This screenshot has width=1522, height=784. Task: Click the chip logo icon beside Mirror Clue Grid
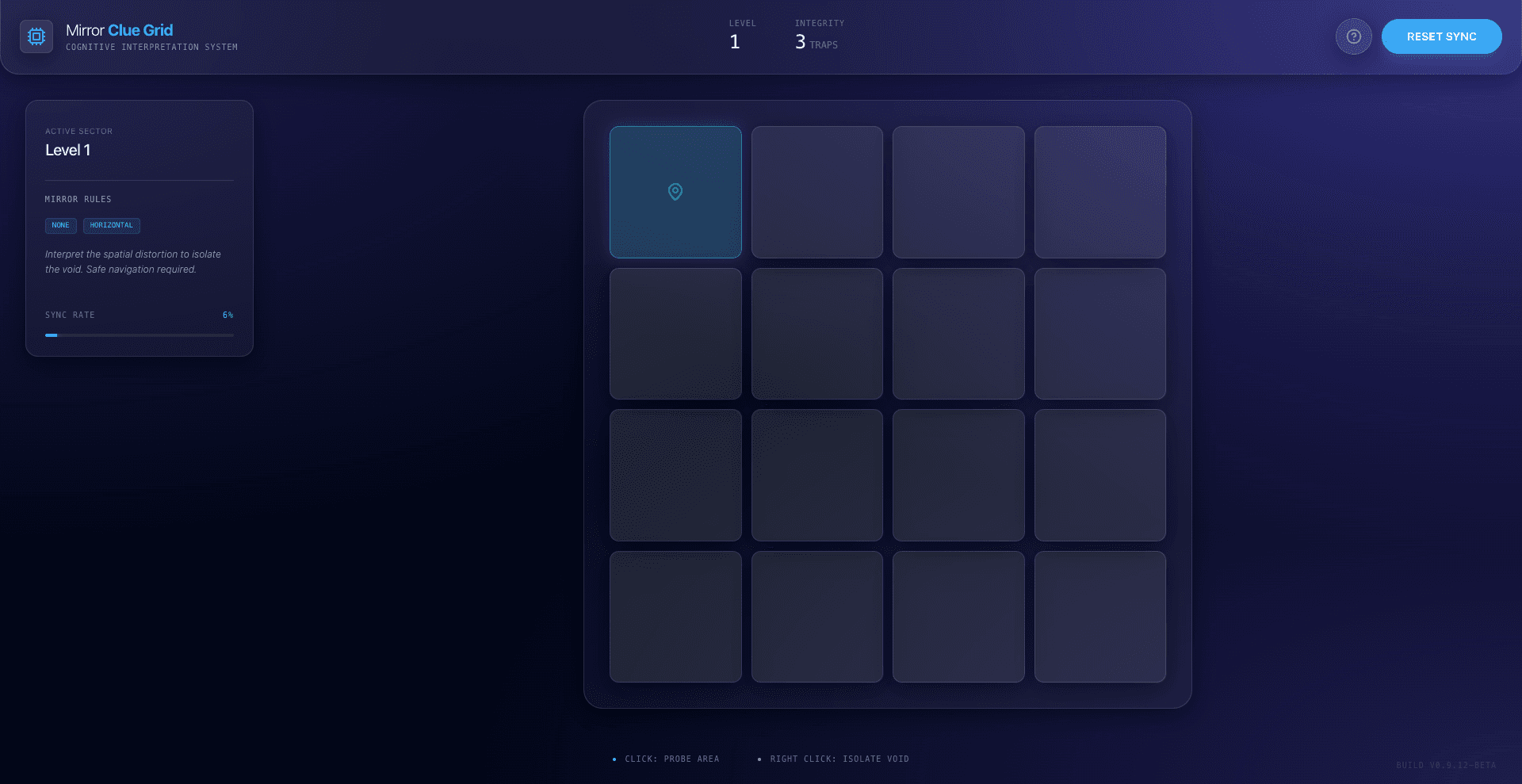pyautogui.click(x=36, y=36)
